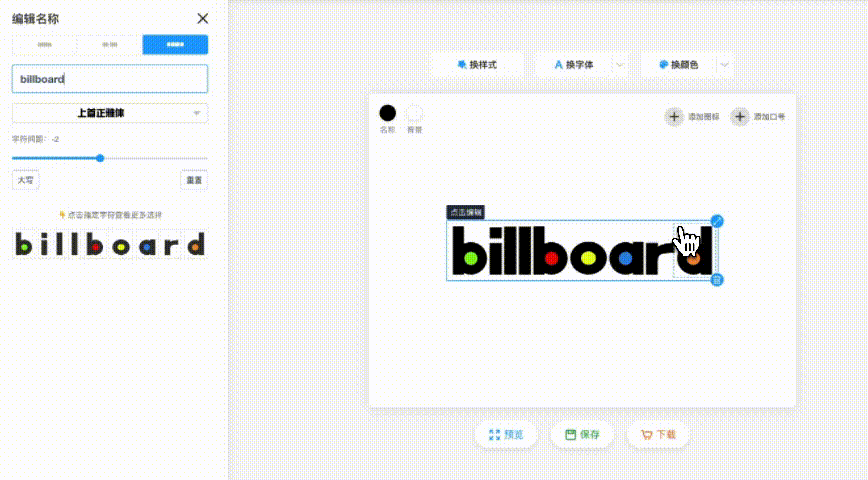Expand the arrow next to 换颜色
The width and height of the screenshot is (868, 480).
pyautogui.click(x=725, y=65)
